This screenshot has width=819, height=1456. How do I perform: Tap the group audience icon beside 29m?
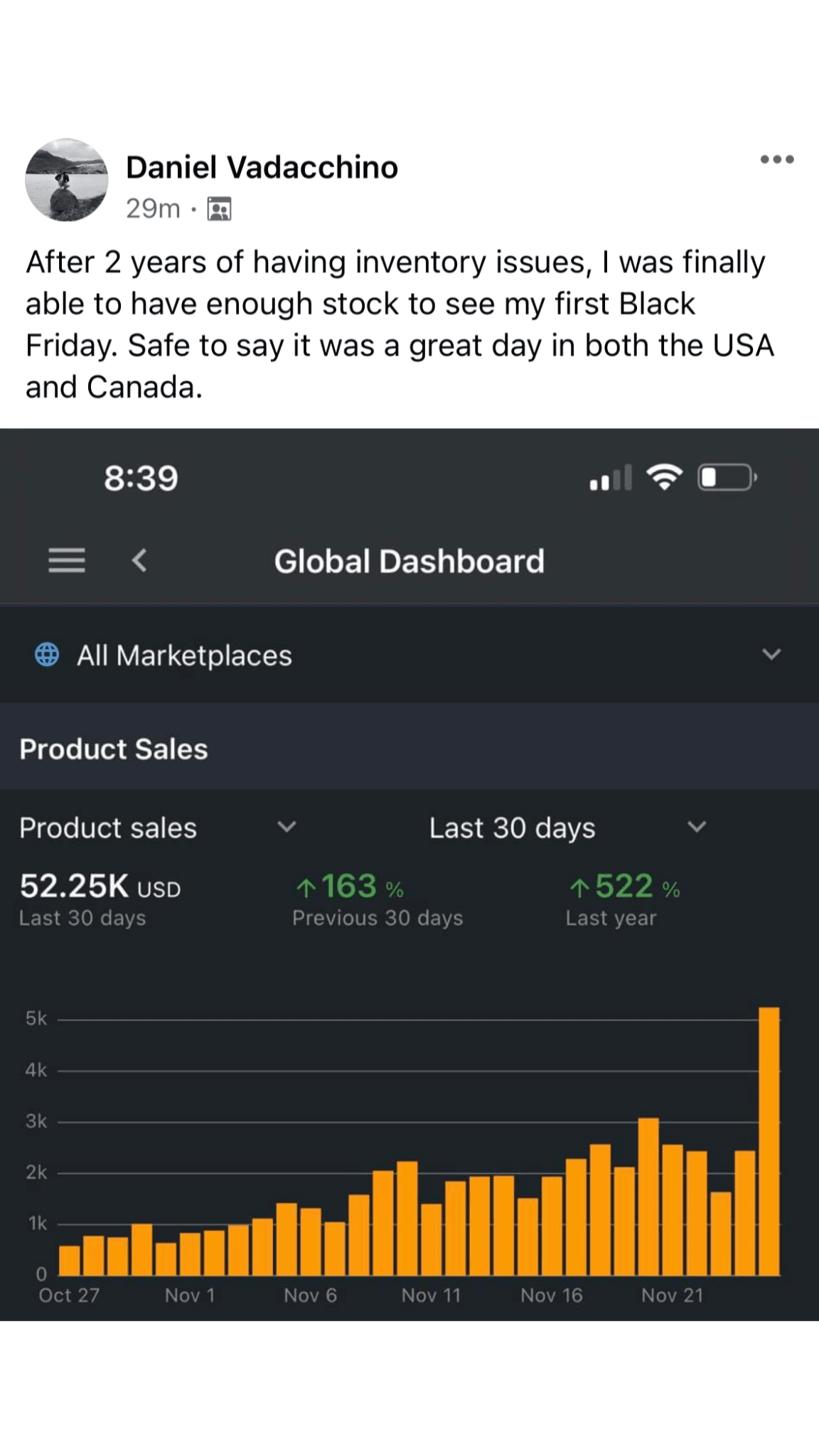219,209
